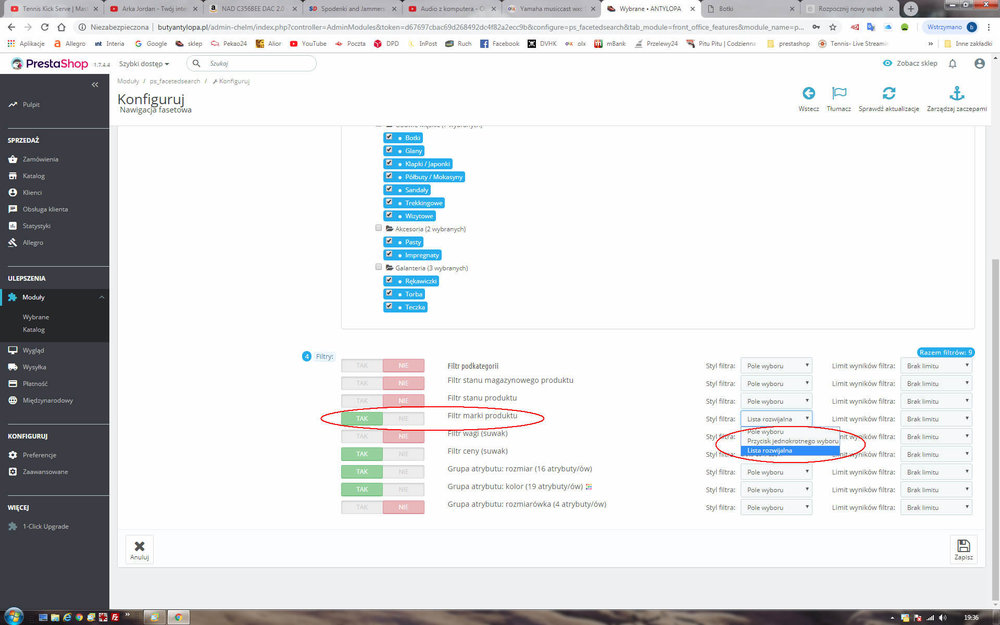
Task: Open the Szybki dostęp dropdown
Action: pyautogui.click(x=144, y=64)
